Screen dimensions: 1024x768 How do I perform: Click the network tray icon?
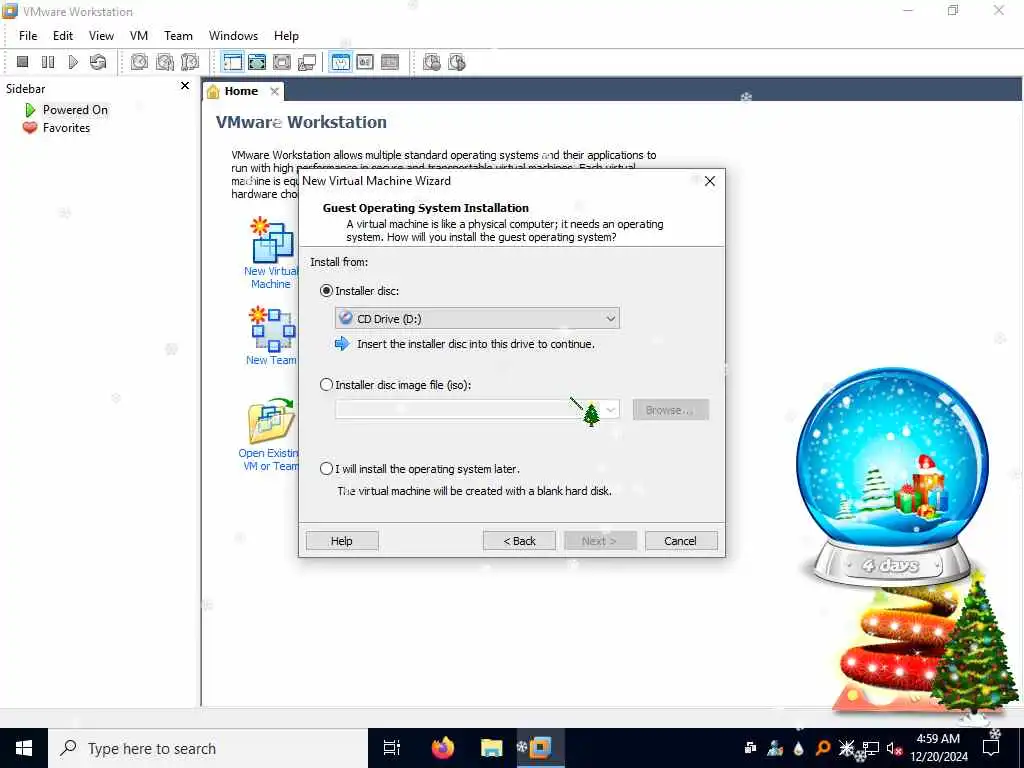pos(871,748)
